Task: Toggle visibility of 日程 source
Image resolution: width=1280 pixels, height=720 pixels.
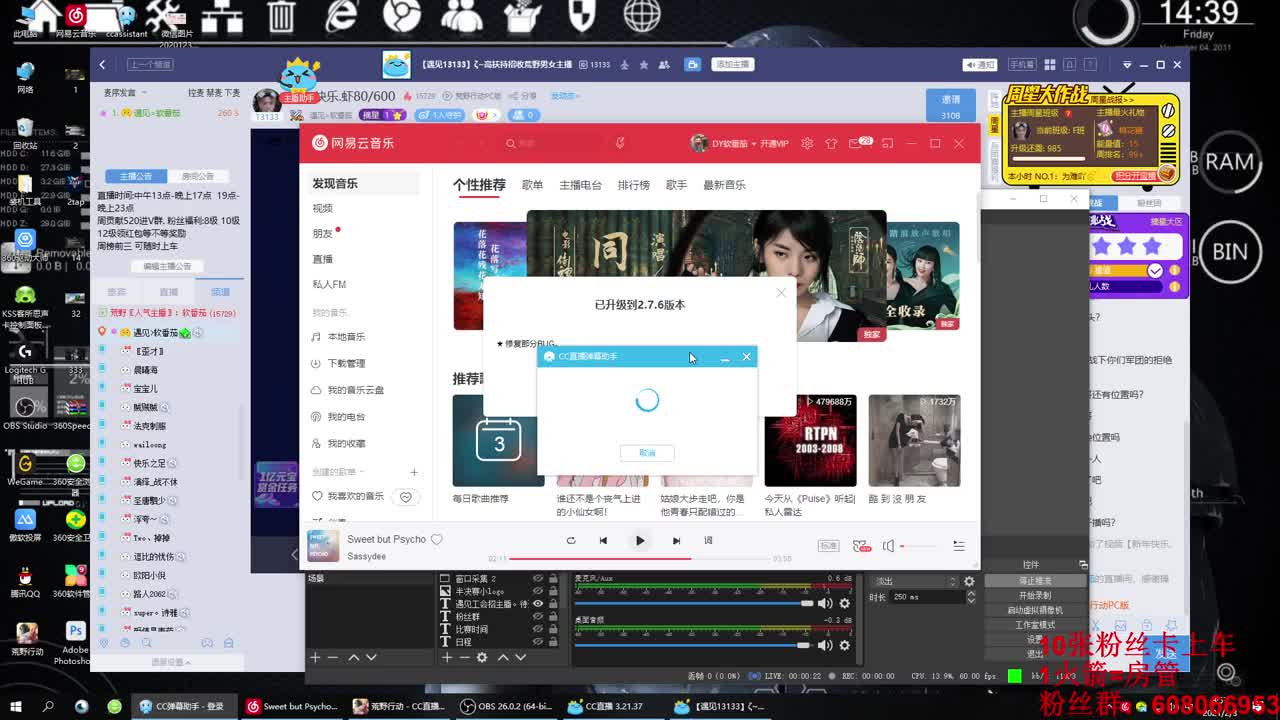Action: 538,643
